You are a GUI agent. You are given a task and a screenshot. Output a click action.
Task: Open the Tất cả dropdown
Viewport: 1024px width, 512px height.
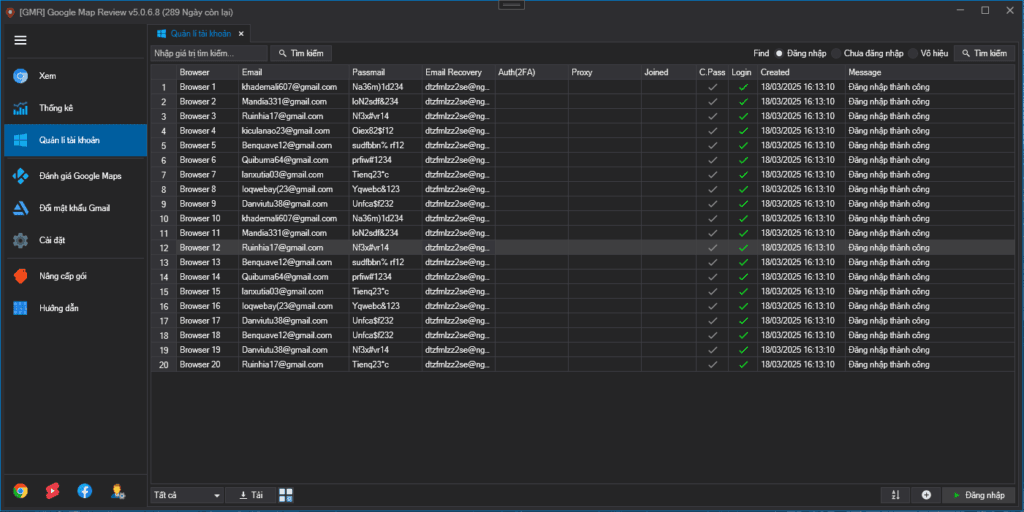[x=187, y=496]
